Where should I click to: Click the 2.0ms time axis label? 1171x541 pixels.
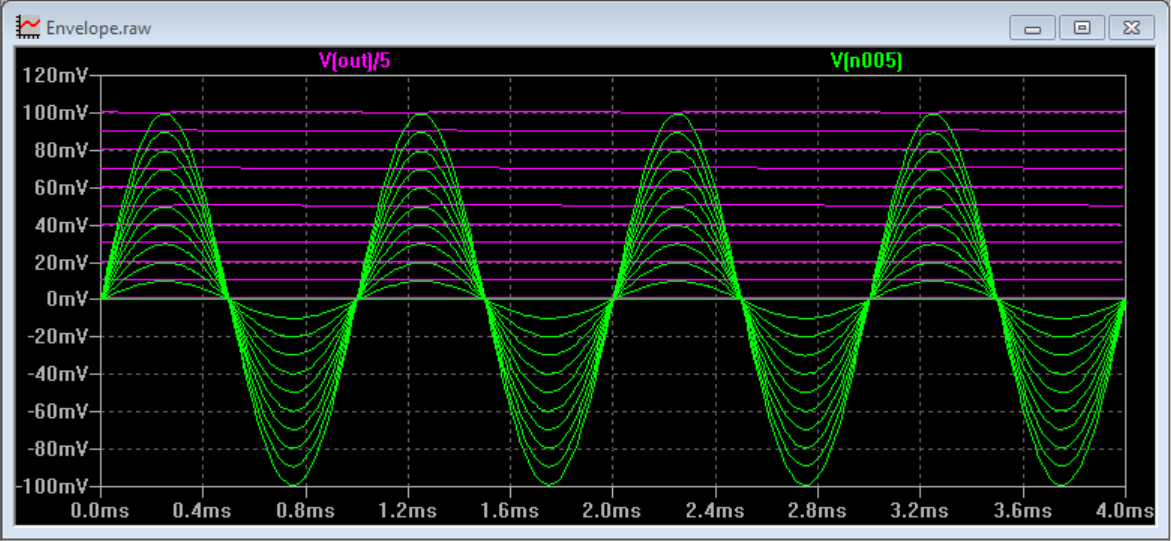pyautogui.click(x=612, y=510)
